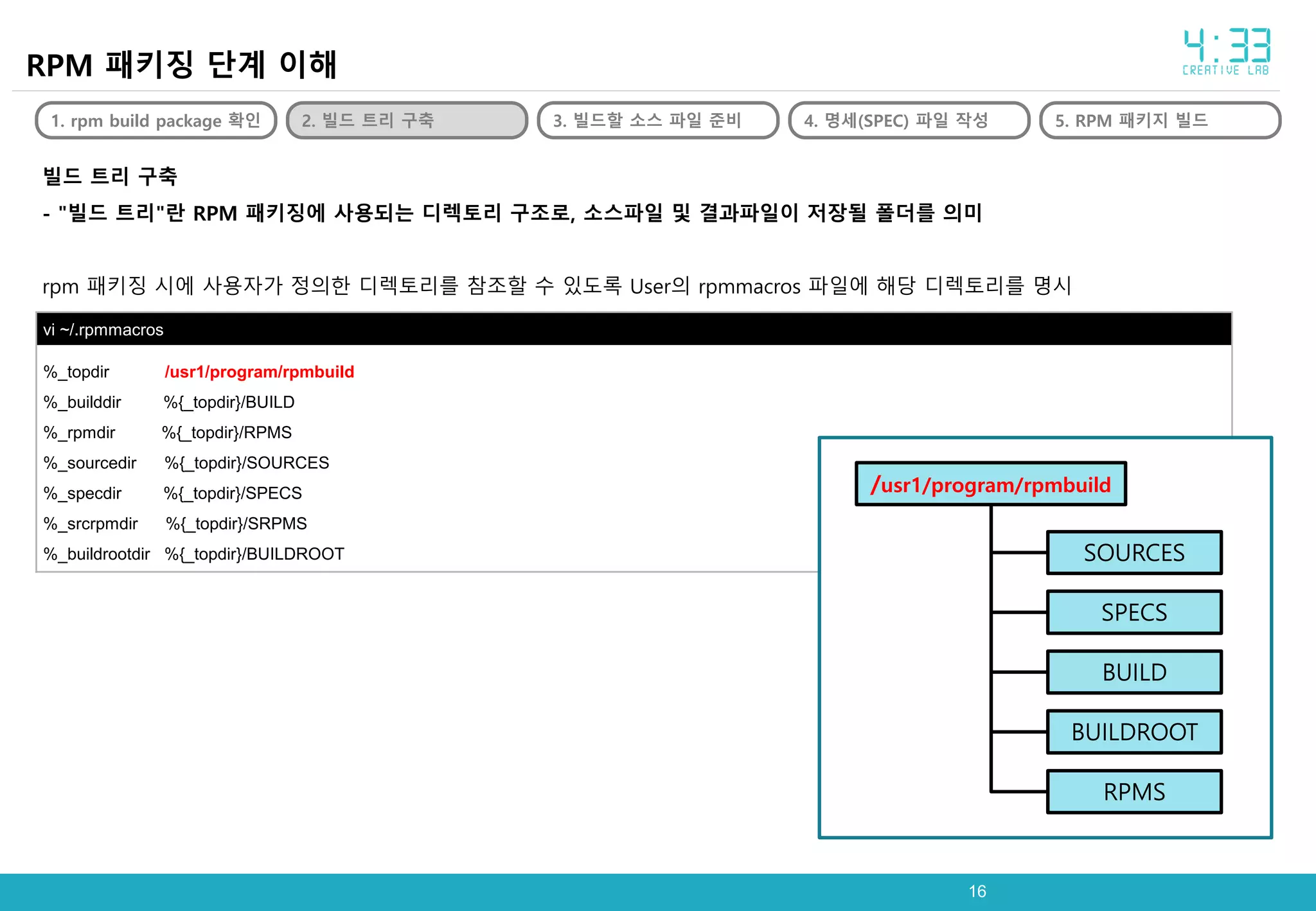The height and width of the screenshot is (911, 1316).
Task: Click the %_rpmdir macro name
Action: [x=79, y=432]
